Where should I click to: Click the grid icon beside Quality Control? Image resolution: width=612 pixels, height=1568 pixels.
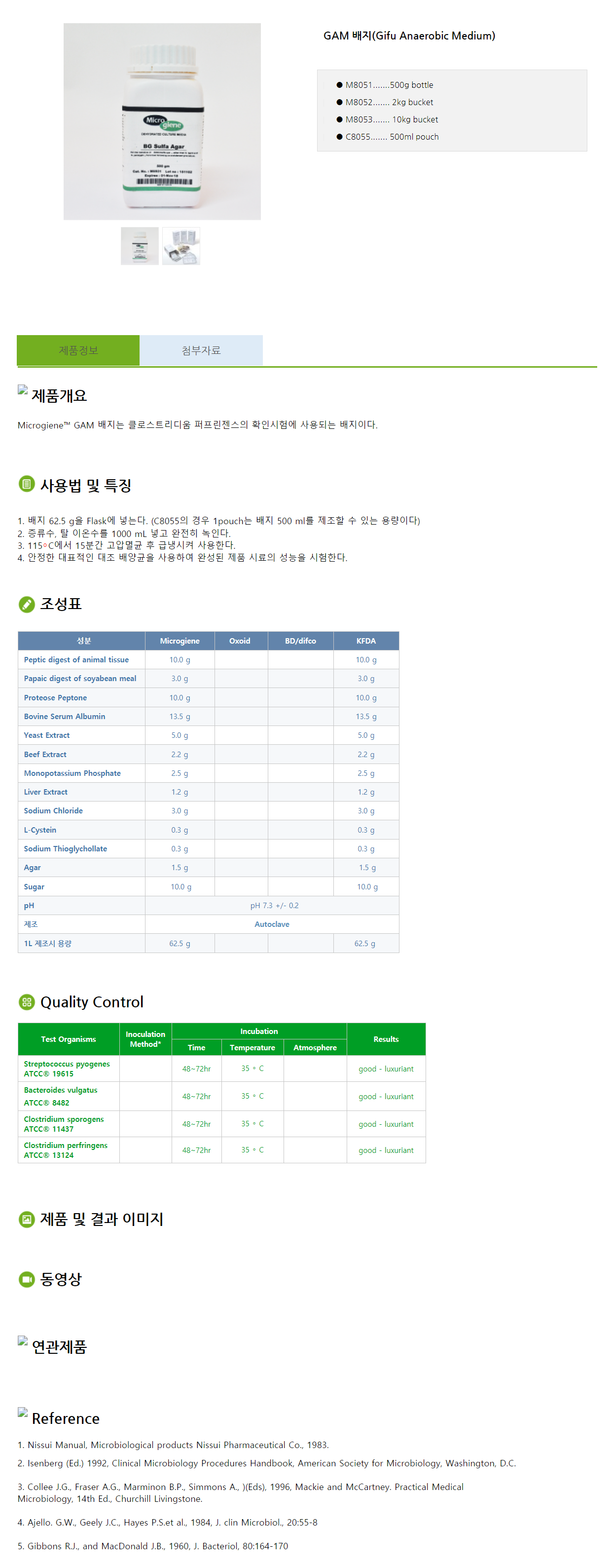pyautogui.click(x=26, y=1001)
